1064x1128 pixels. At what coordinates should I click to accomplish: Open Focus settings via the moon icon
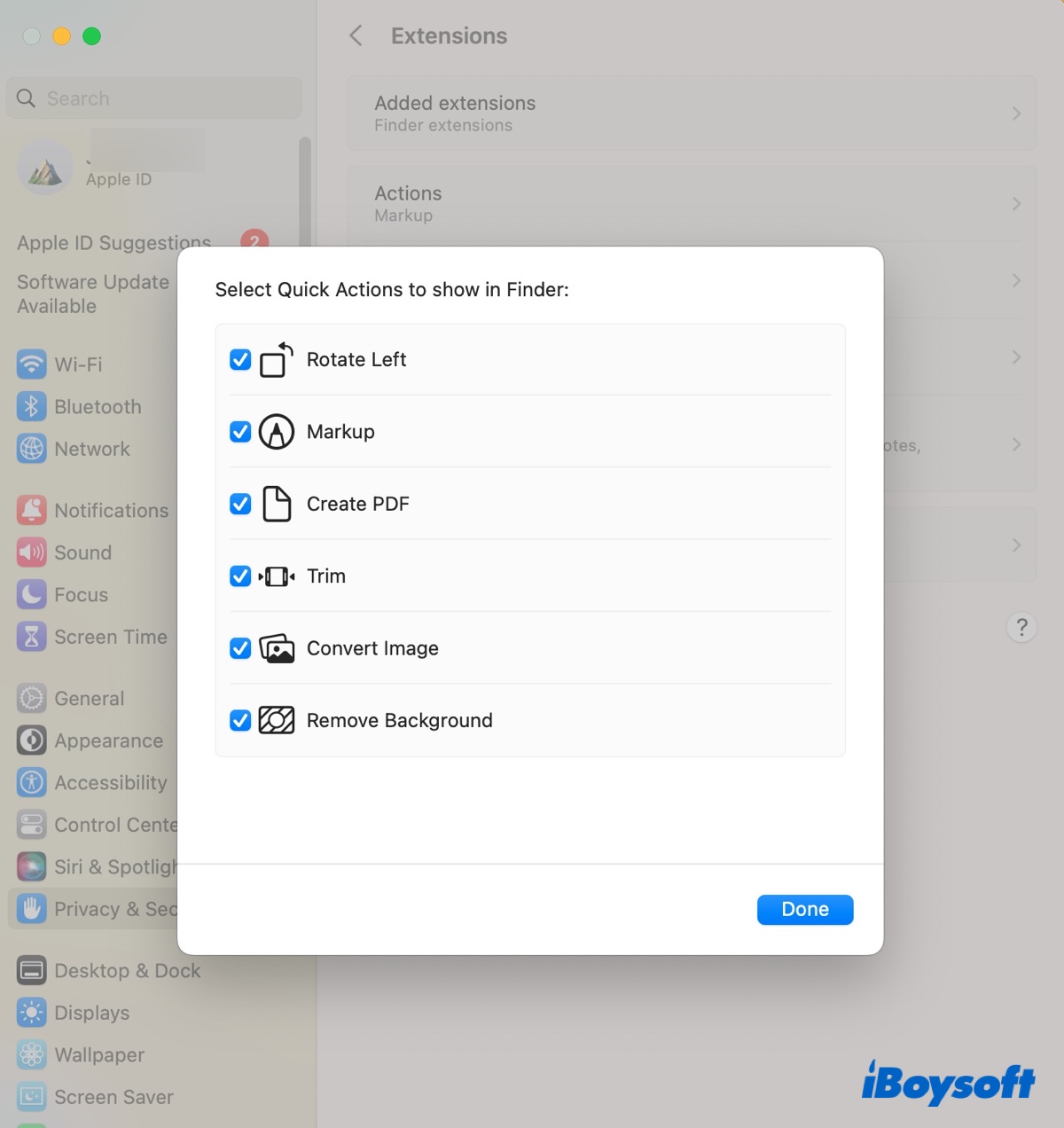pos(31,594)
